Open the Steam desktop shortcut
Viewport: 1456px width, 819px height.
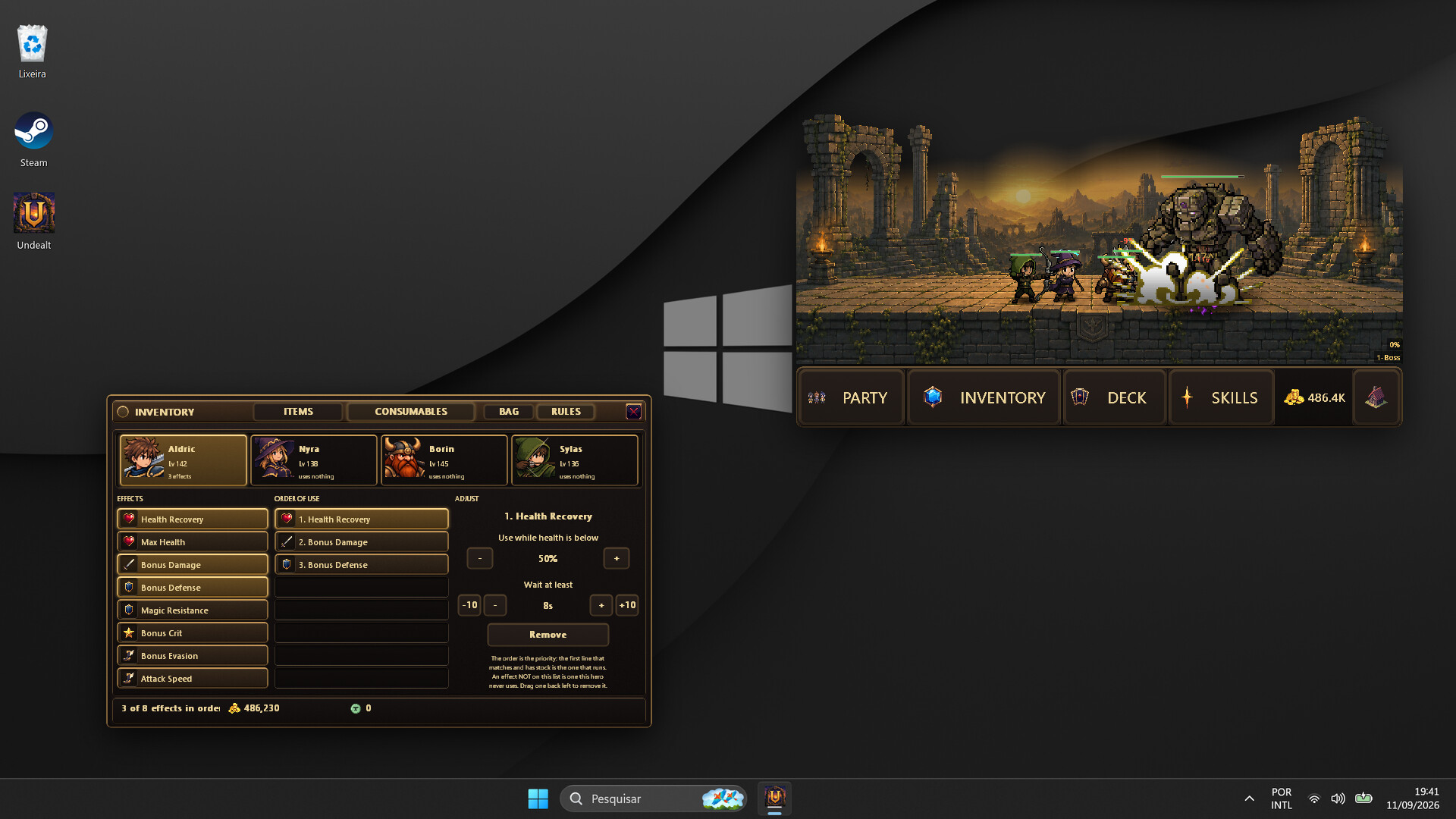pyautogui.click(x=33, y=140)
